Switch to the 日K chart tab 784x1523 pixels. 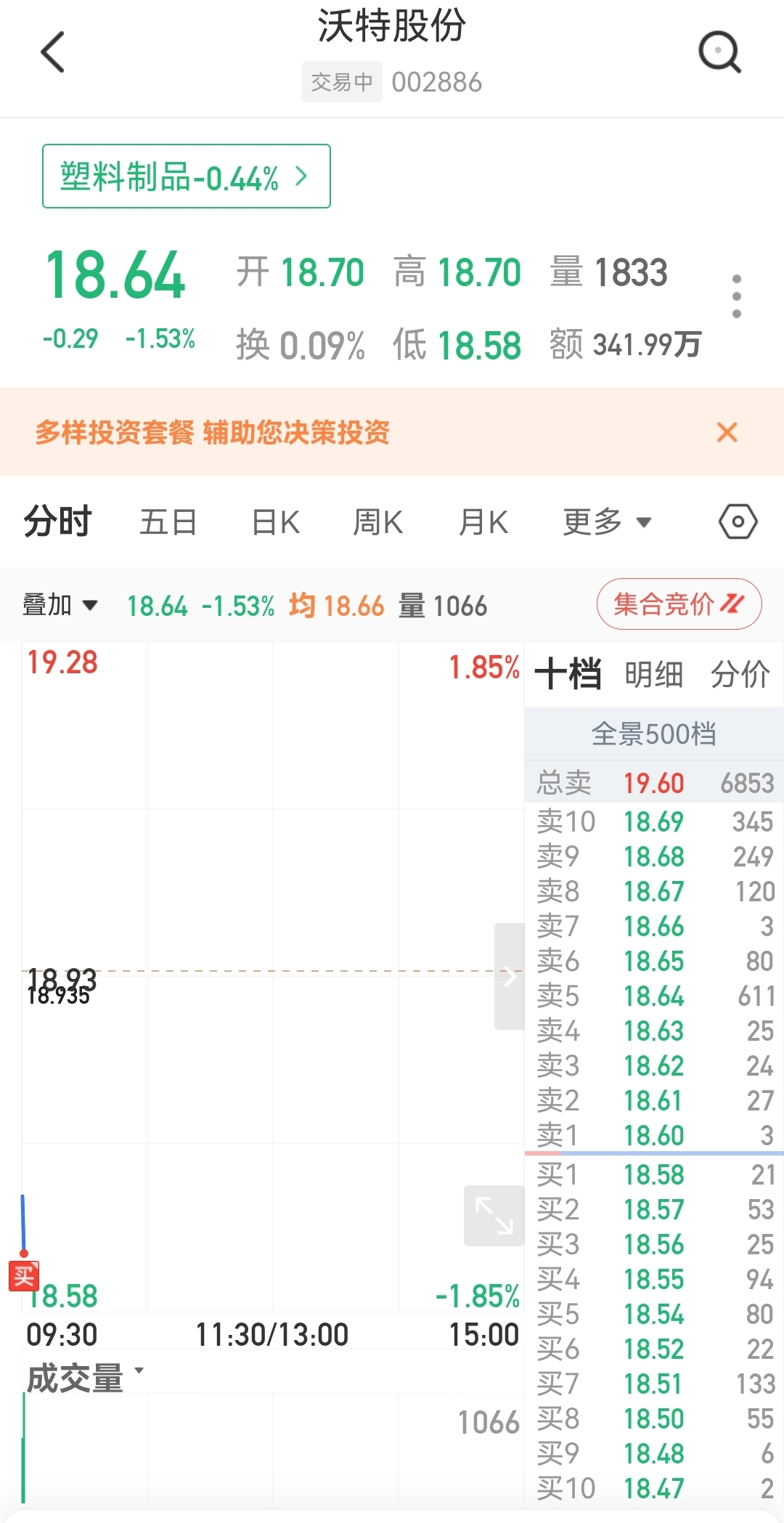(x=276, y=521)
